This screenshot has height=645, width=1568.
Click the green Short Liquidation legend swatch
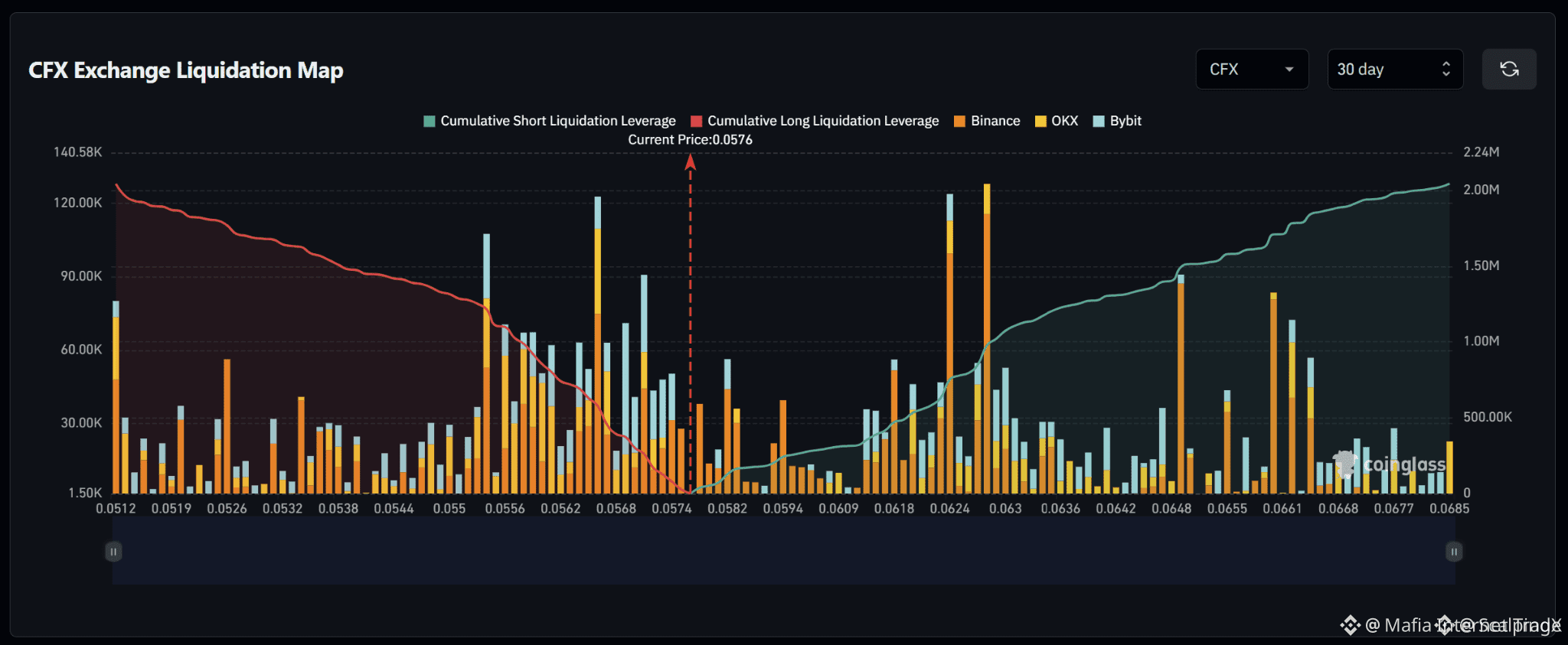430,121
